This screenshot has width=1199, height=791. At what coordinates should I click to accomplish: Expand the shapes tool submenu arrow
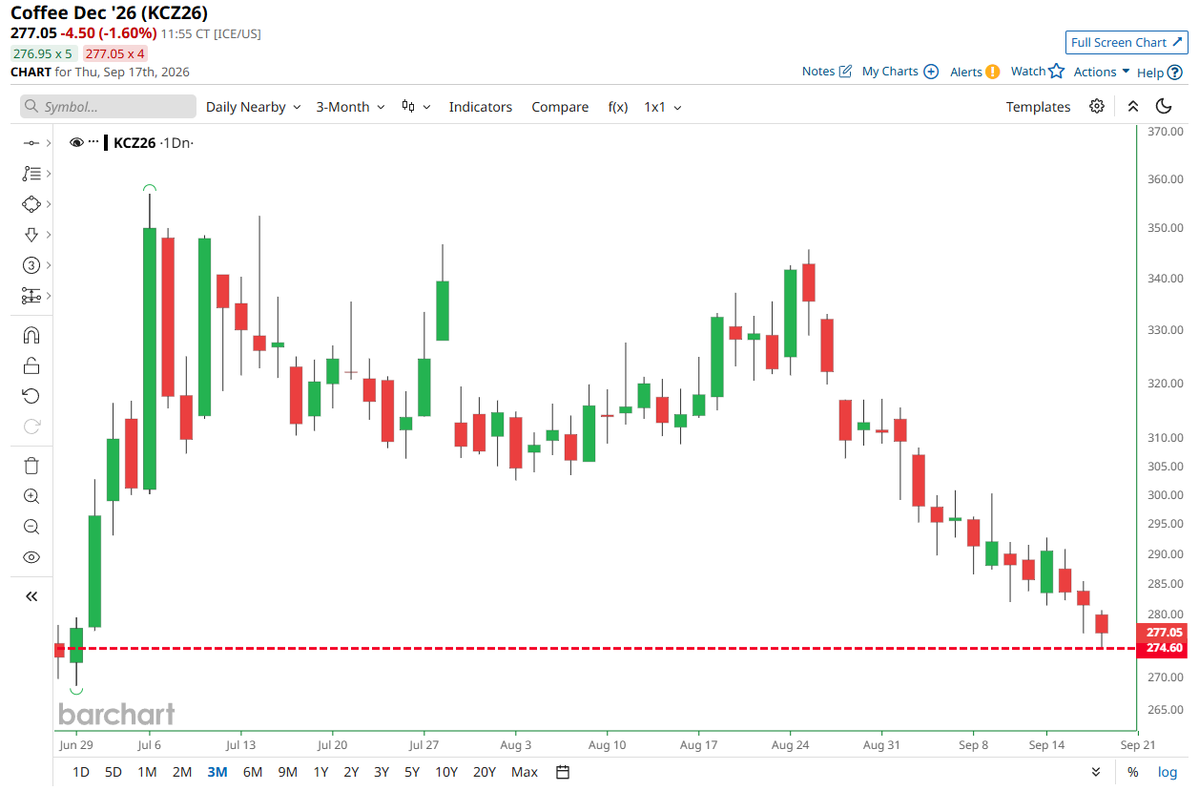click(x=49, y=204)
